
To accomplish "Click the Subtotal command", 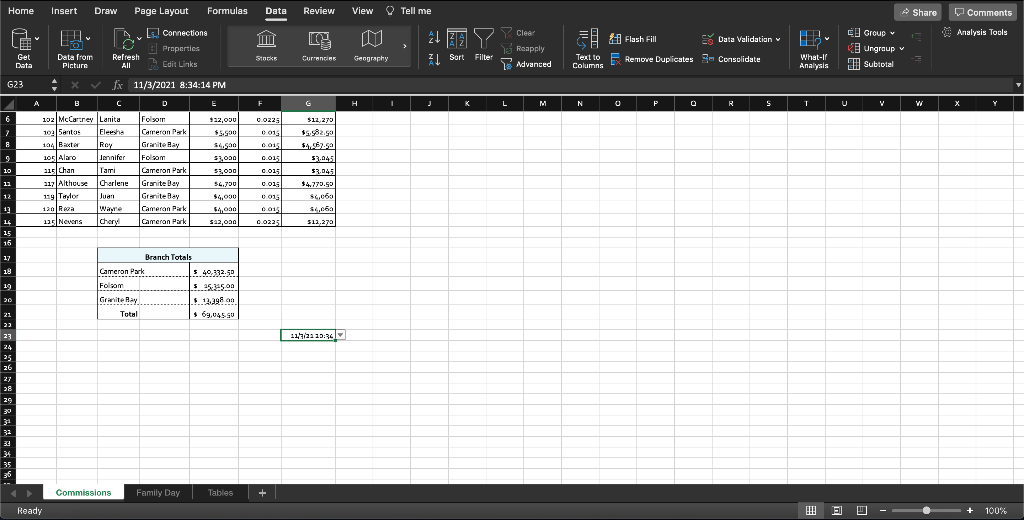I will (x=871, y=64).
